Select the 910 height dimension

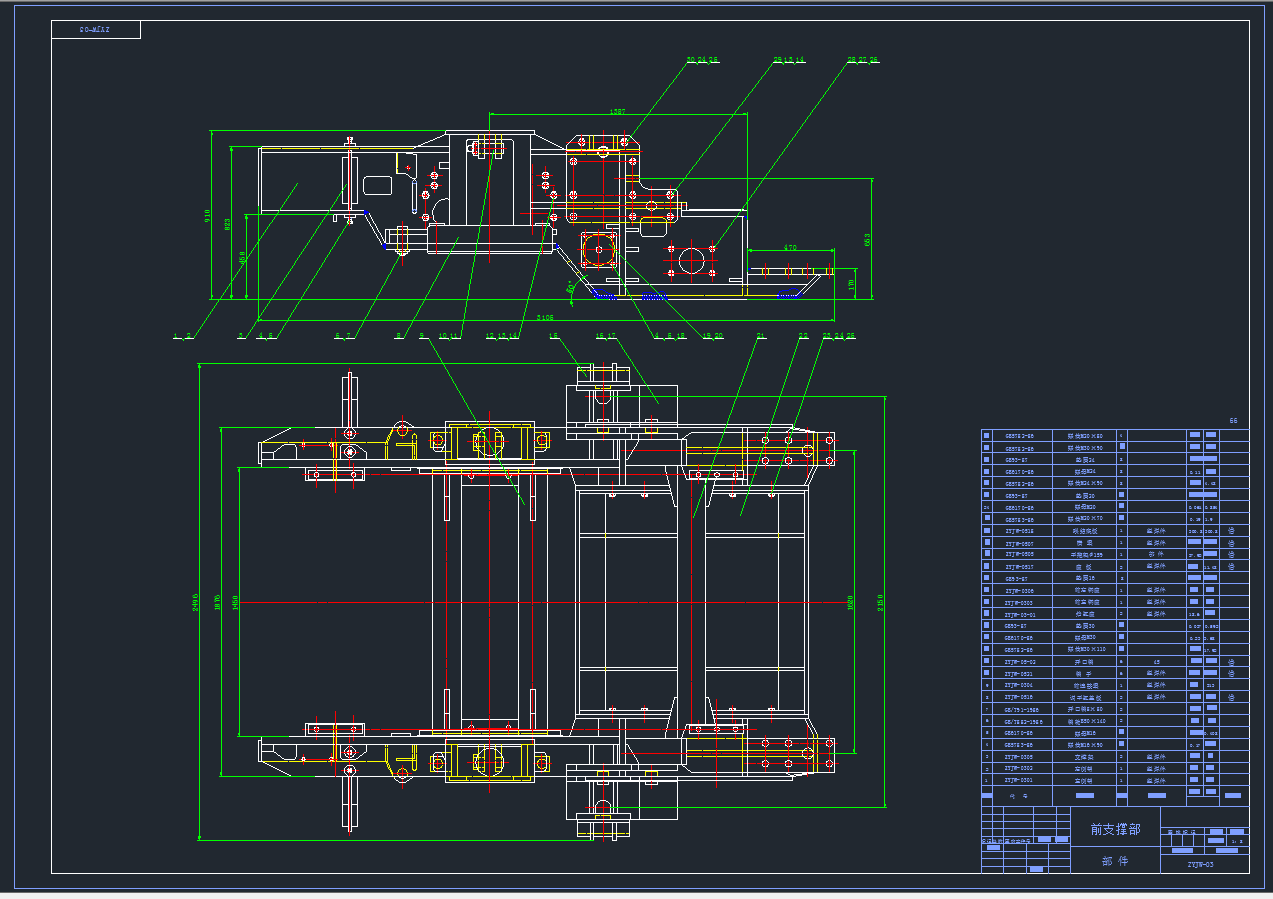[x=207, y=214]
